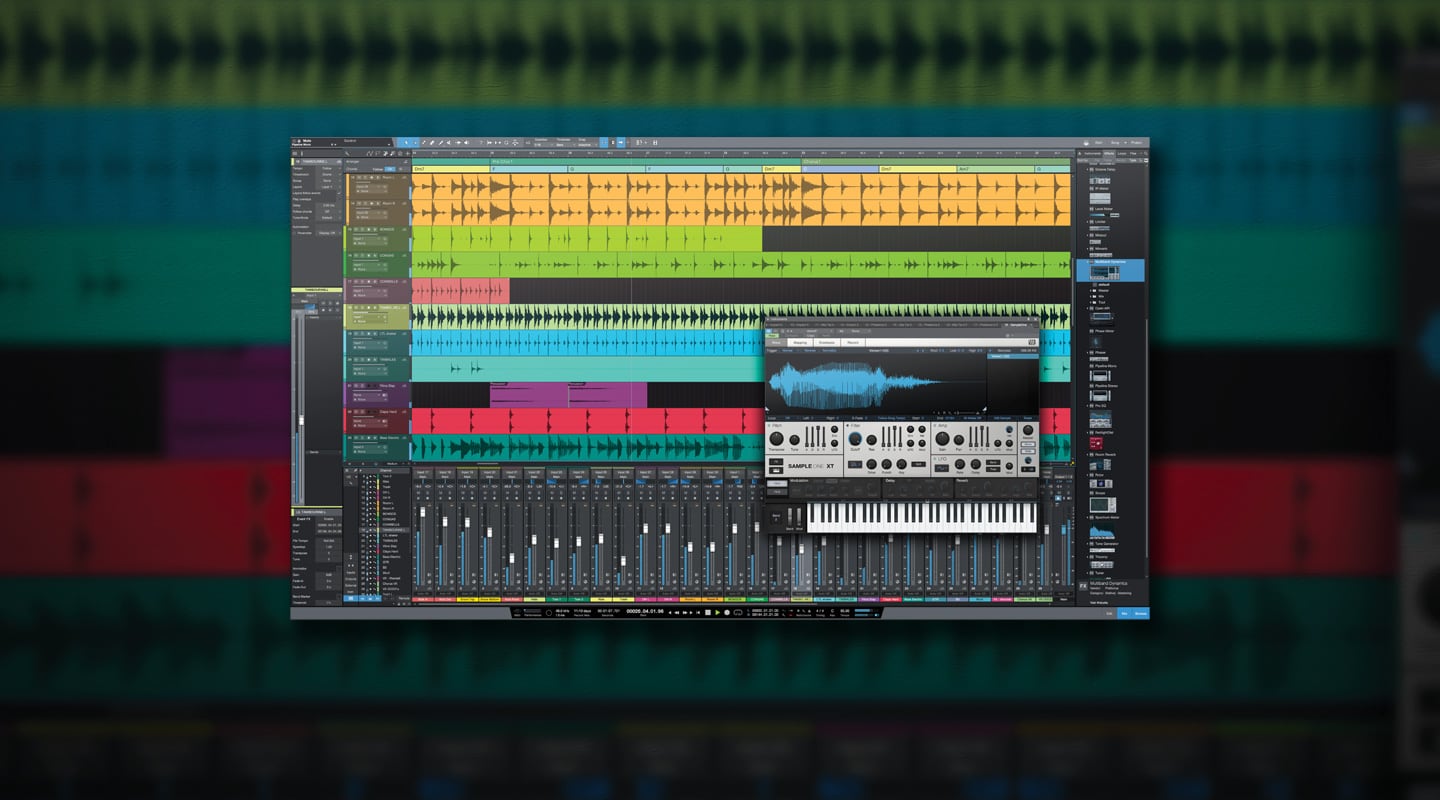Select the Split tool in the toolbar

click(x=424, y=142)
